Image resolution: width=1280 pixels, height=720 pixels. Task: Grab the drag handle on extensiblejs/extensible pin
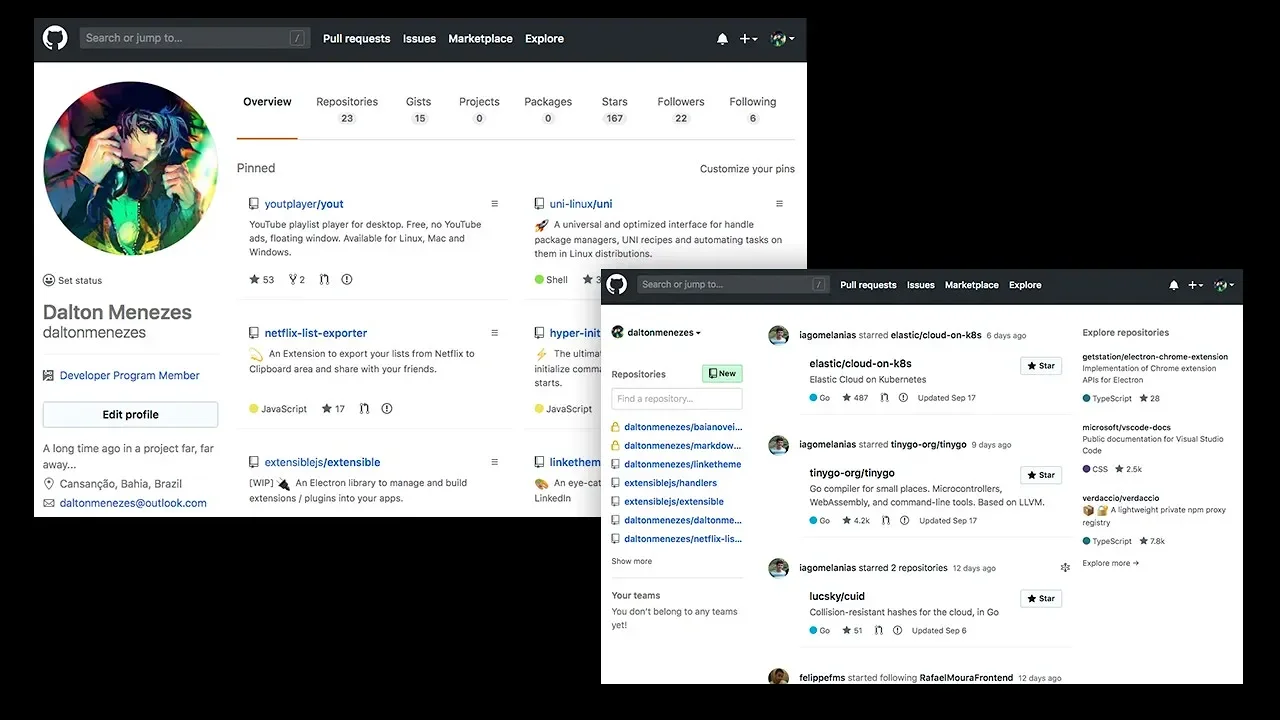click(494, 462)
